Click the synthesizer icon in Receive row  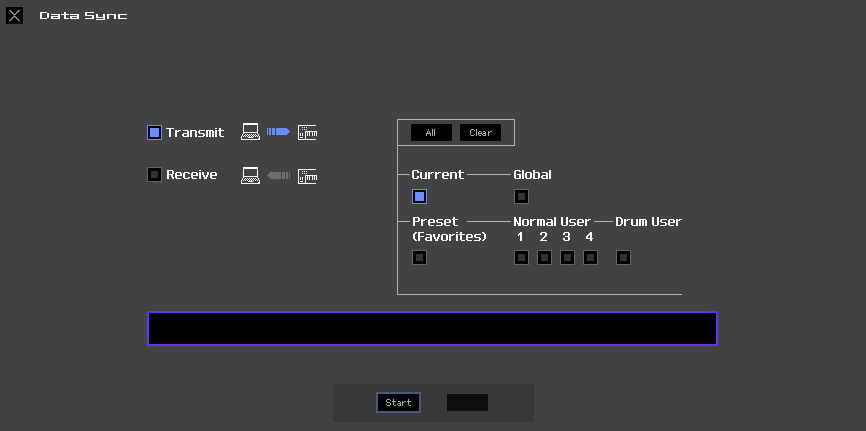tap(307, 176)
